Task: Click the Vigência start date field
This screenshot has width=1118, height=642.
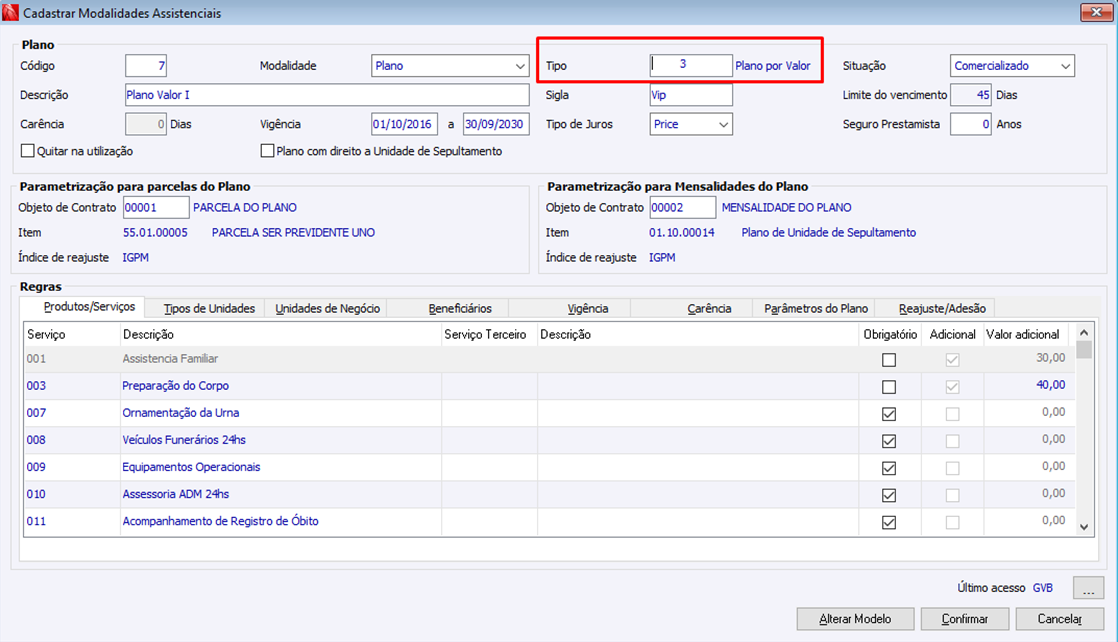Action: [404, 124]
